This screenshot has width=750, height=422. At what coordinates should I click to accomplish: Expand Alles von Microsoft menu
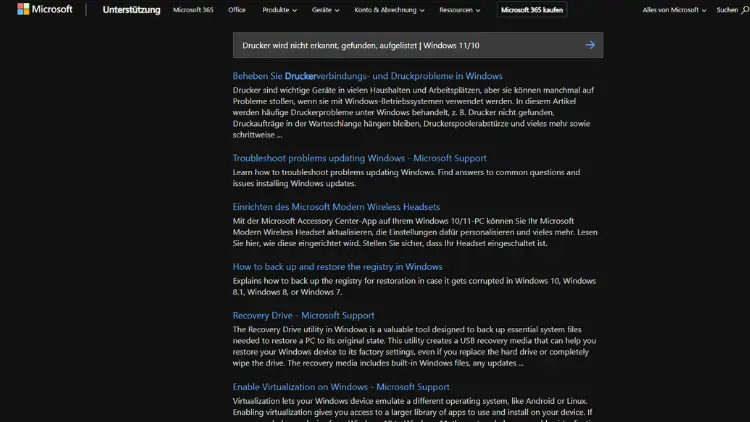(674, 10)
